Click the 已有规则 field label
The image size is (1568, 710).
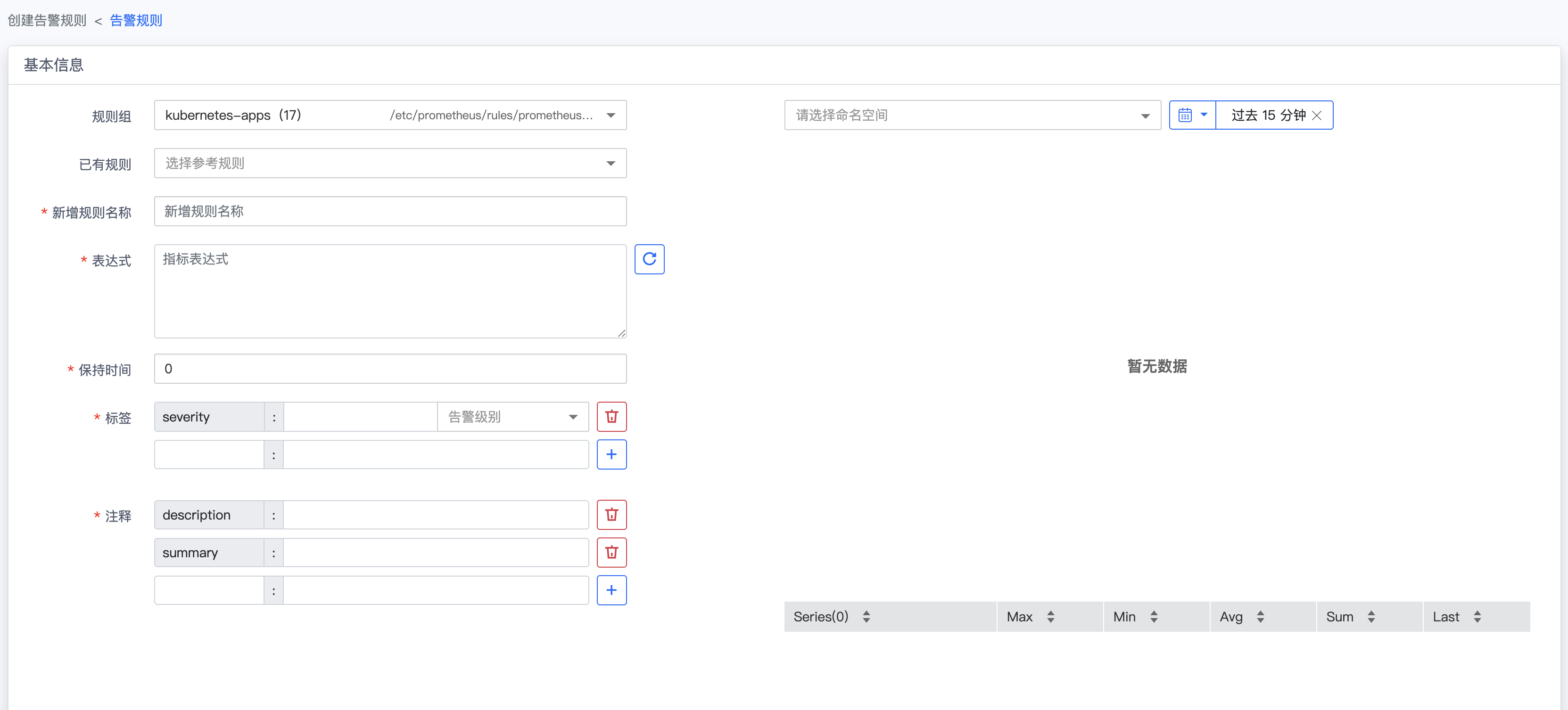[105, 165]
